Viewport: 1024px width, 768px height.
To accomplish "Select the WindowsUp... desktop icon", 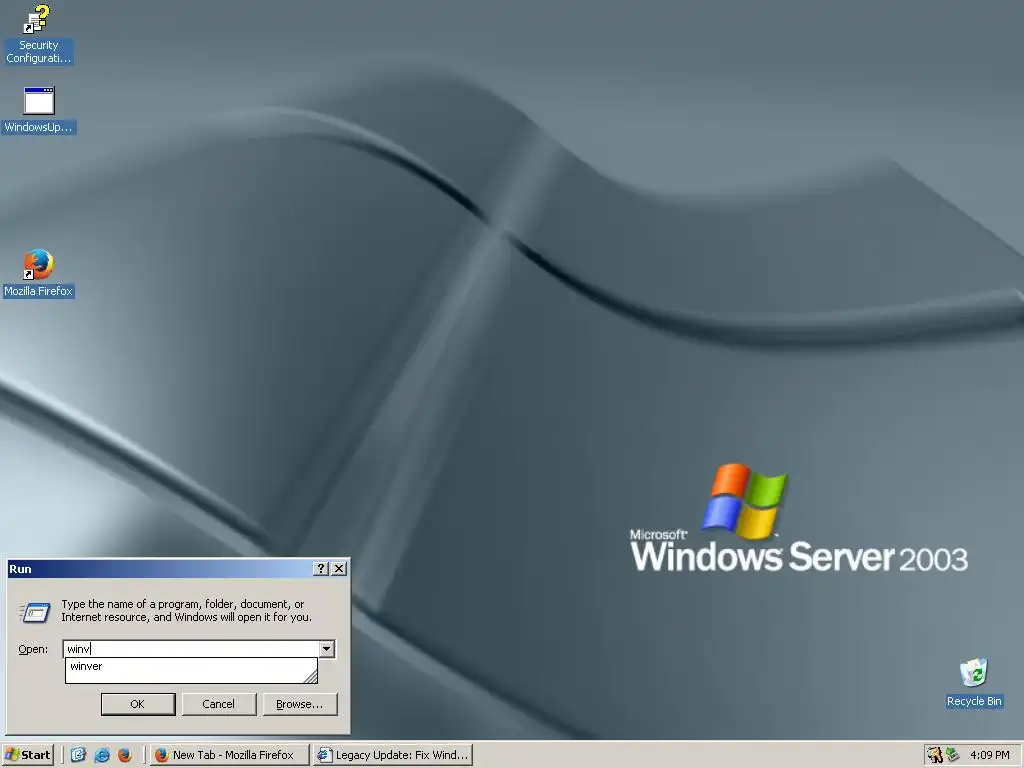I will point(39,110).
